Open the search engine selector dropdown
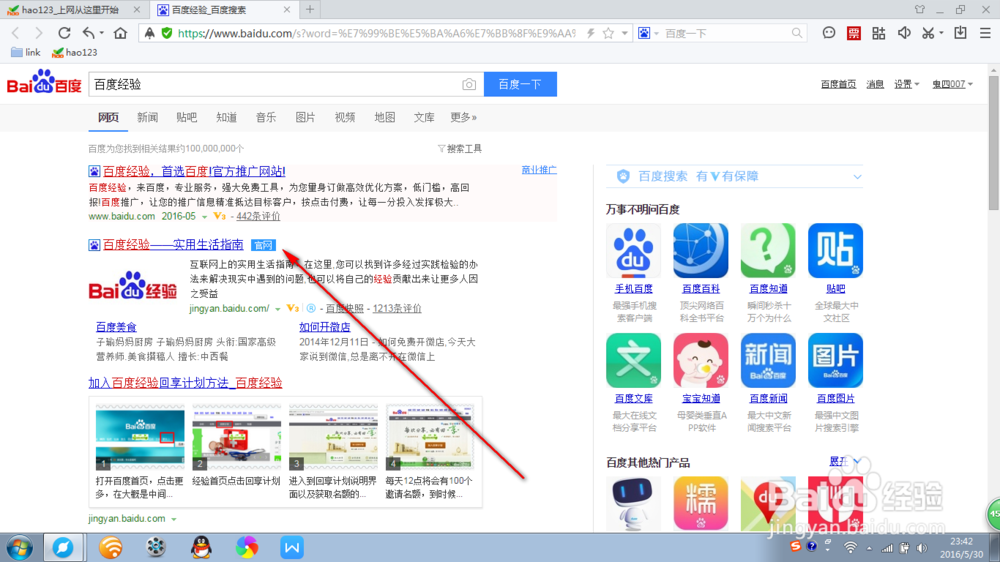 click(656, 33)
